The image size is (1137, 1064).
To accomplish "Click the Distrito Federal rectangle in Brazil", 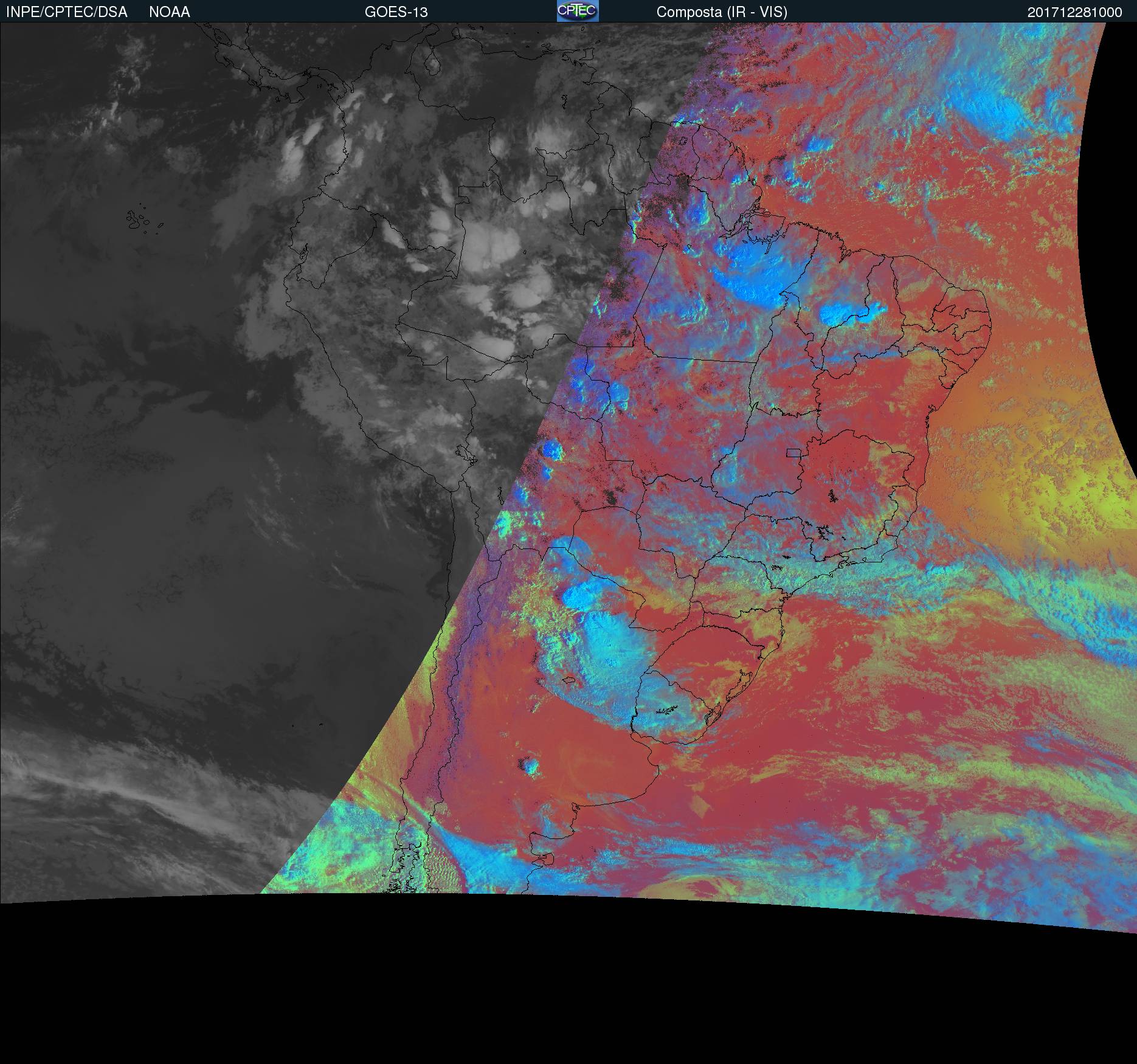I will [793, 452].
